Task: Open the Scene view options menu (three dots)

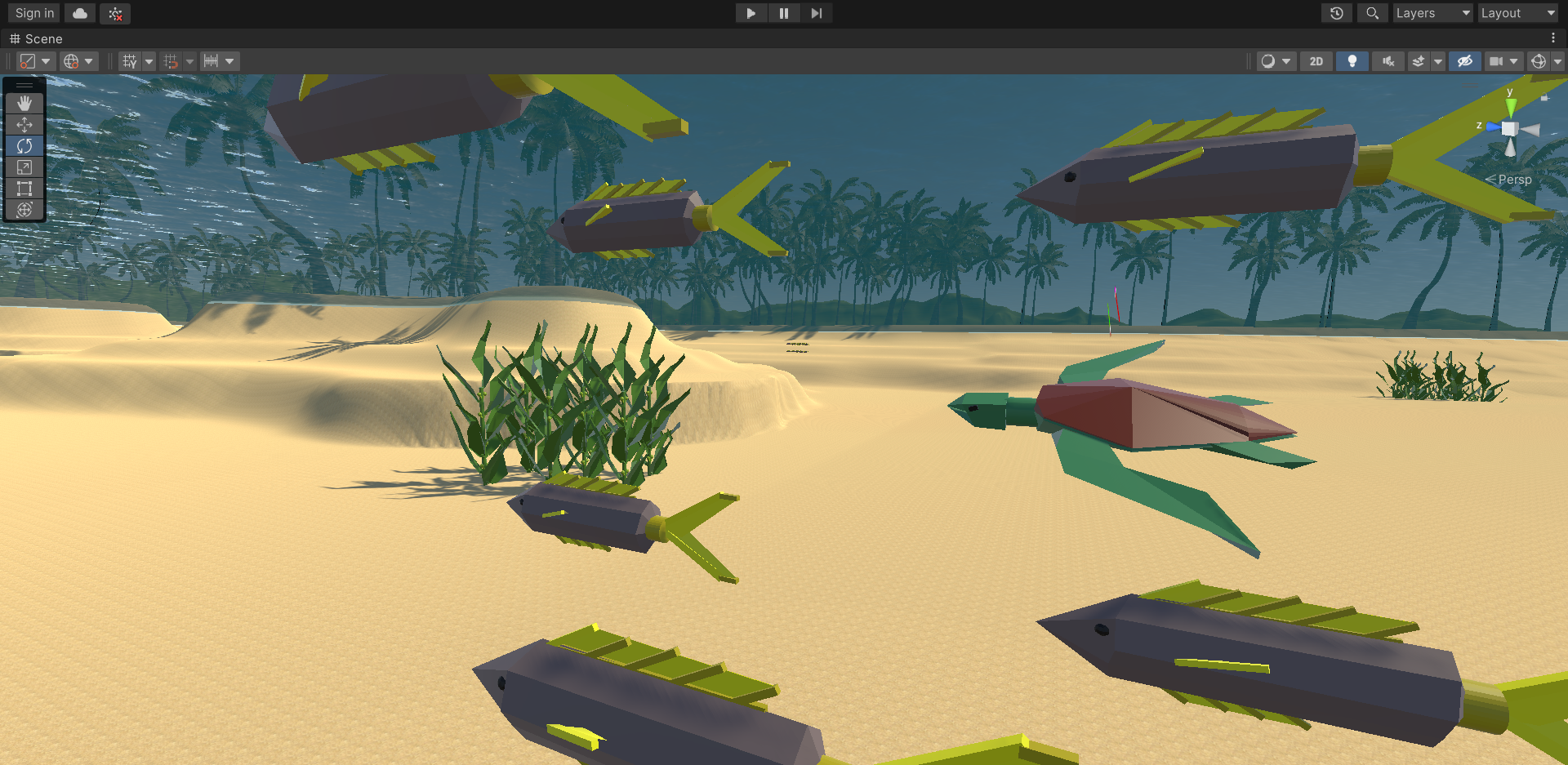Action: 1555,38
